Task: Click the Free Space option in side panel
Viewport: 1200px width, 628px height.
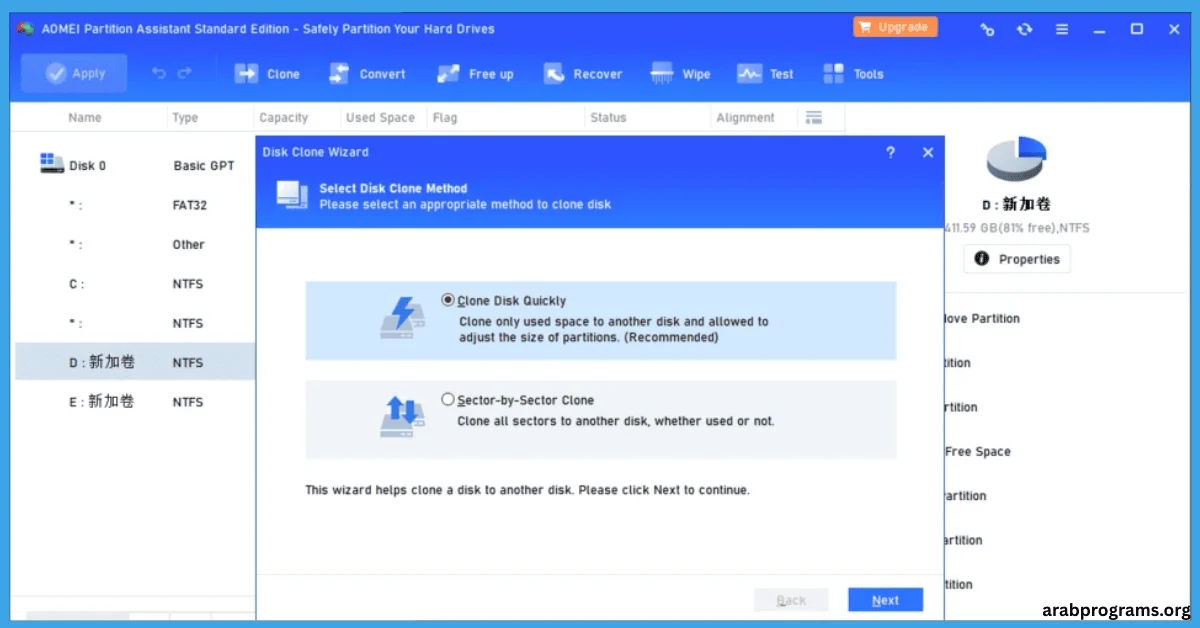Action: tap(978, 452)
